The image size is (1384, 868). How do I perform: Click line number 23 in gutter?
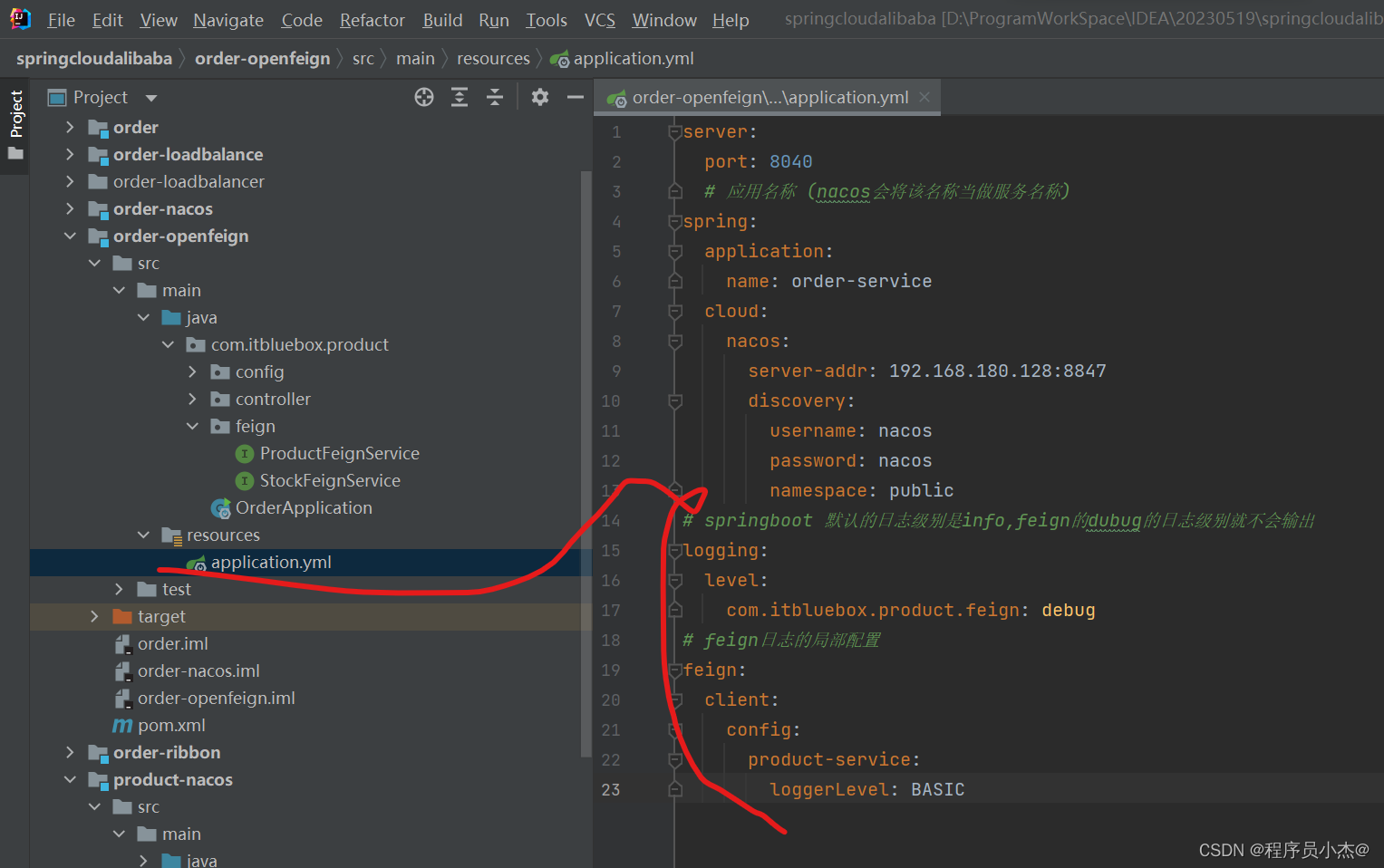611,789
